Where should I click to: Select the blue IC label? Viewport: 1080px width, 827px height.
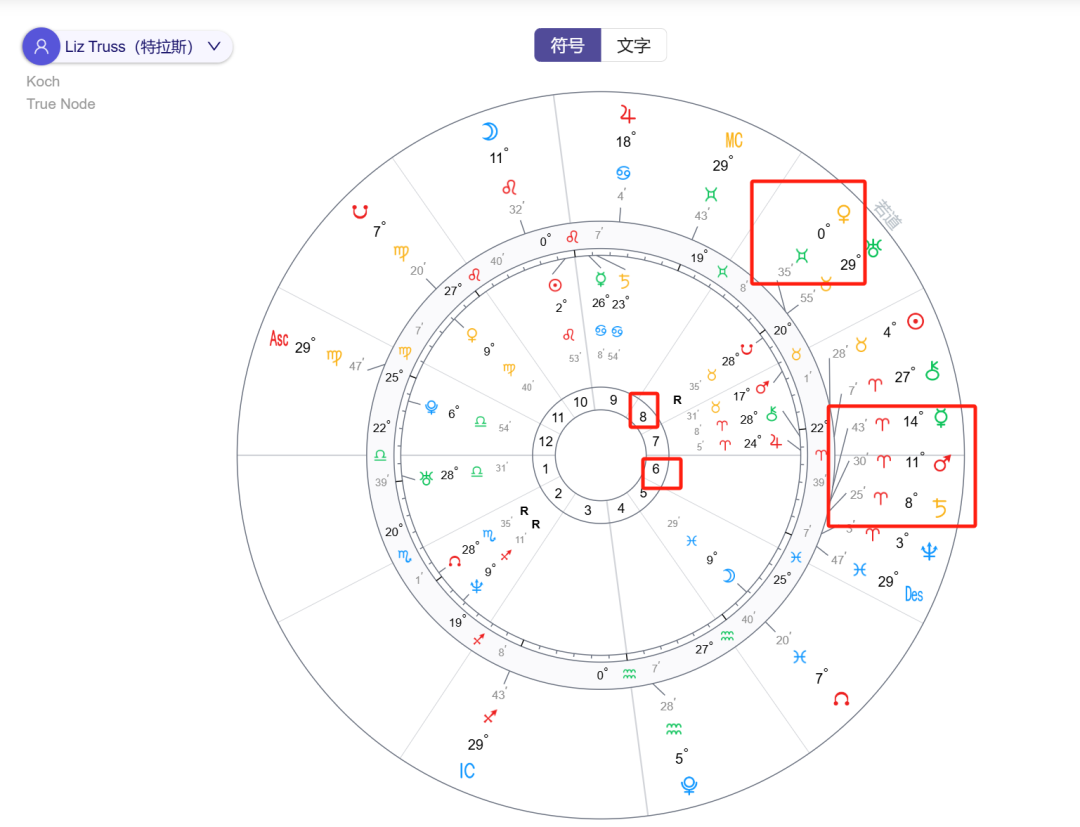coord(467,771)
